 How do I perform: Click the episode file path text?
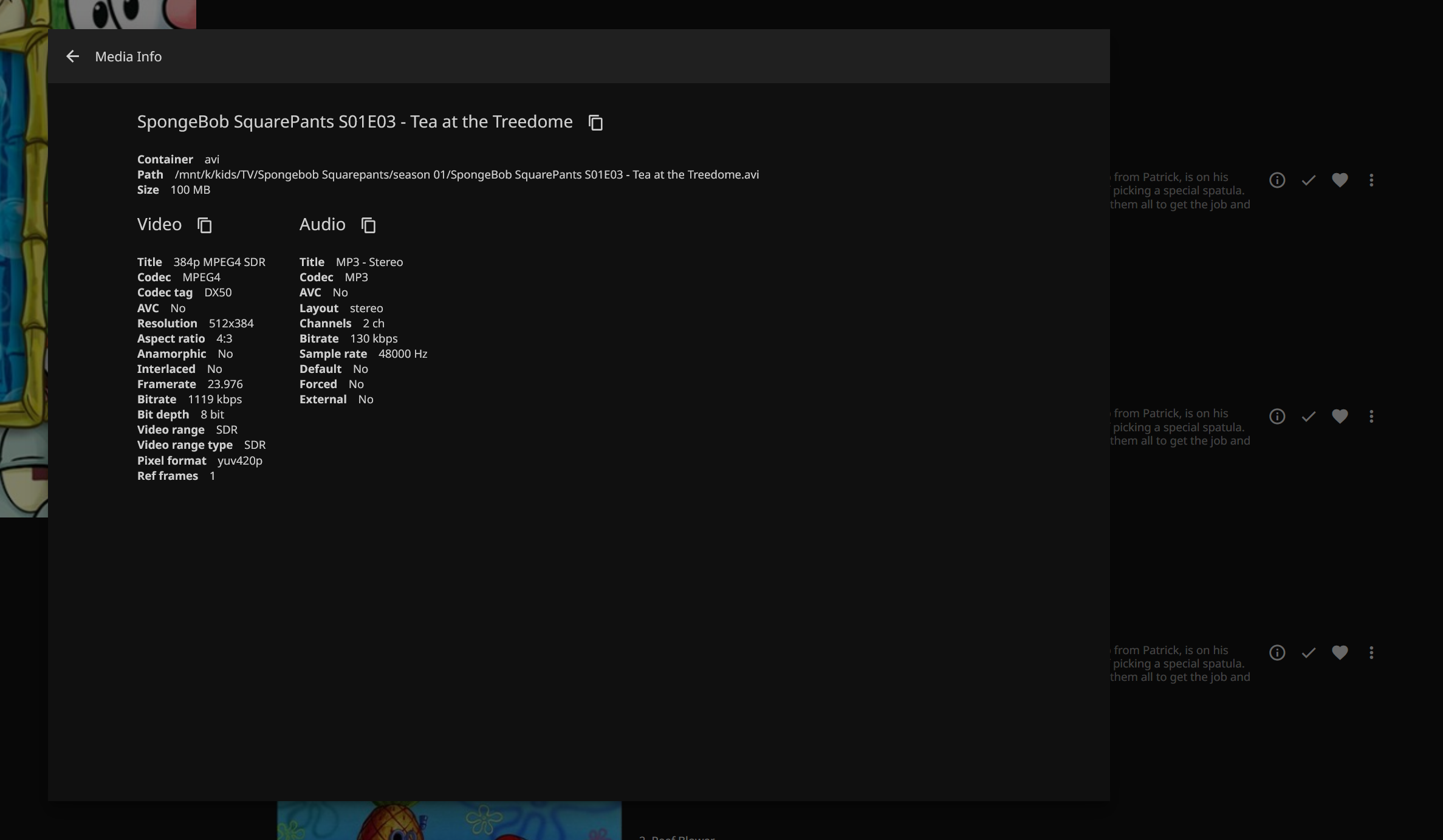point(466,175)
